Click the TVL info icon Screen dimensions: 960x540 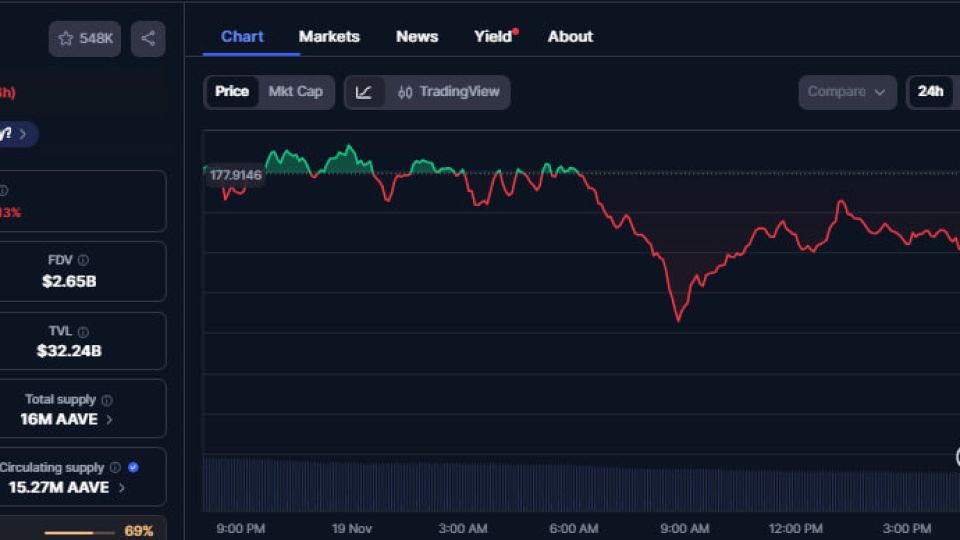(x=83, y=332)
